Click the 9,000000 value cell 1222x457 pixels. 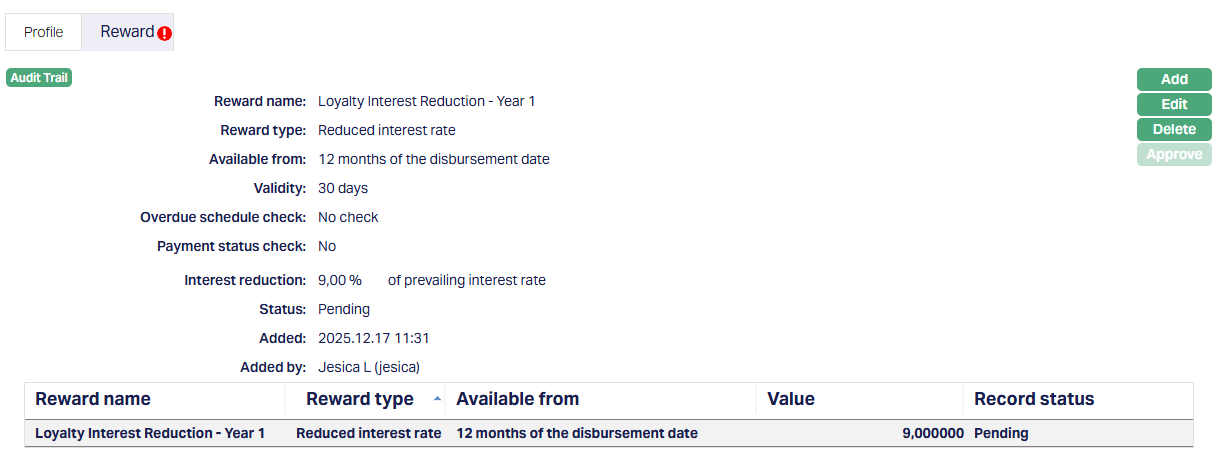click(933, 433)
